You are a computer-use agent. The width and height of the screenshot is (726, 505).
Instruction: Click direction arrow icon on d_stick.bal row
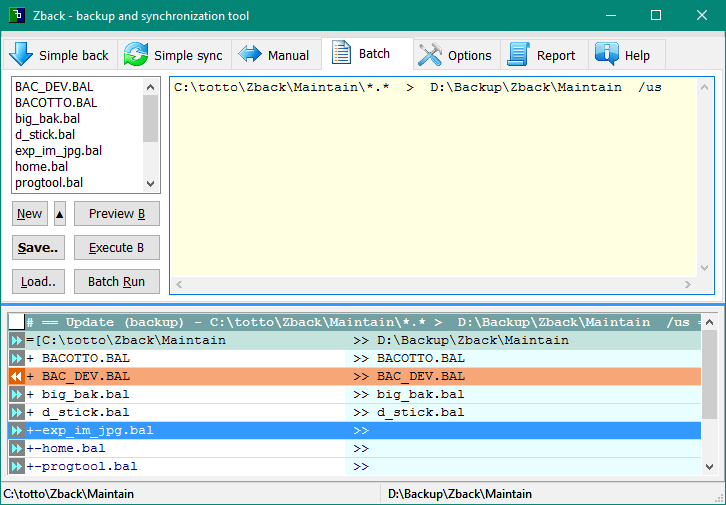pos(17,412)
